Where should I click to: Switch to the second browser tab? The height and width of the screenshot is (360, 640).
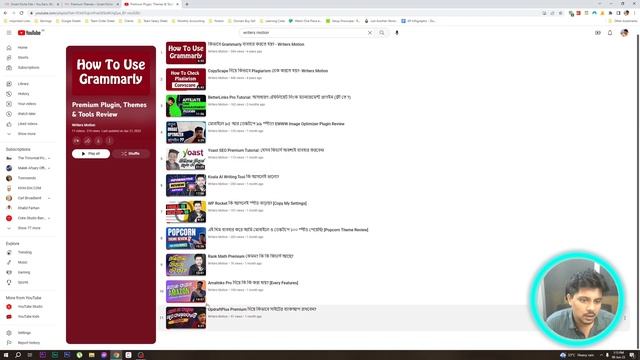point(92,4)
